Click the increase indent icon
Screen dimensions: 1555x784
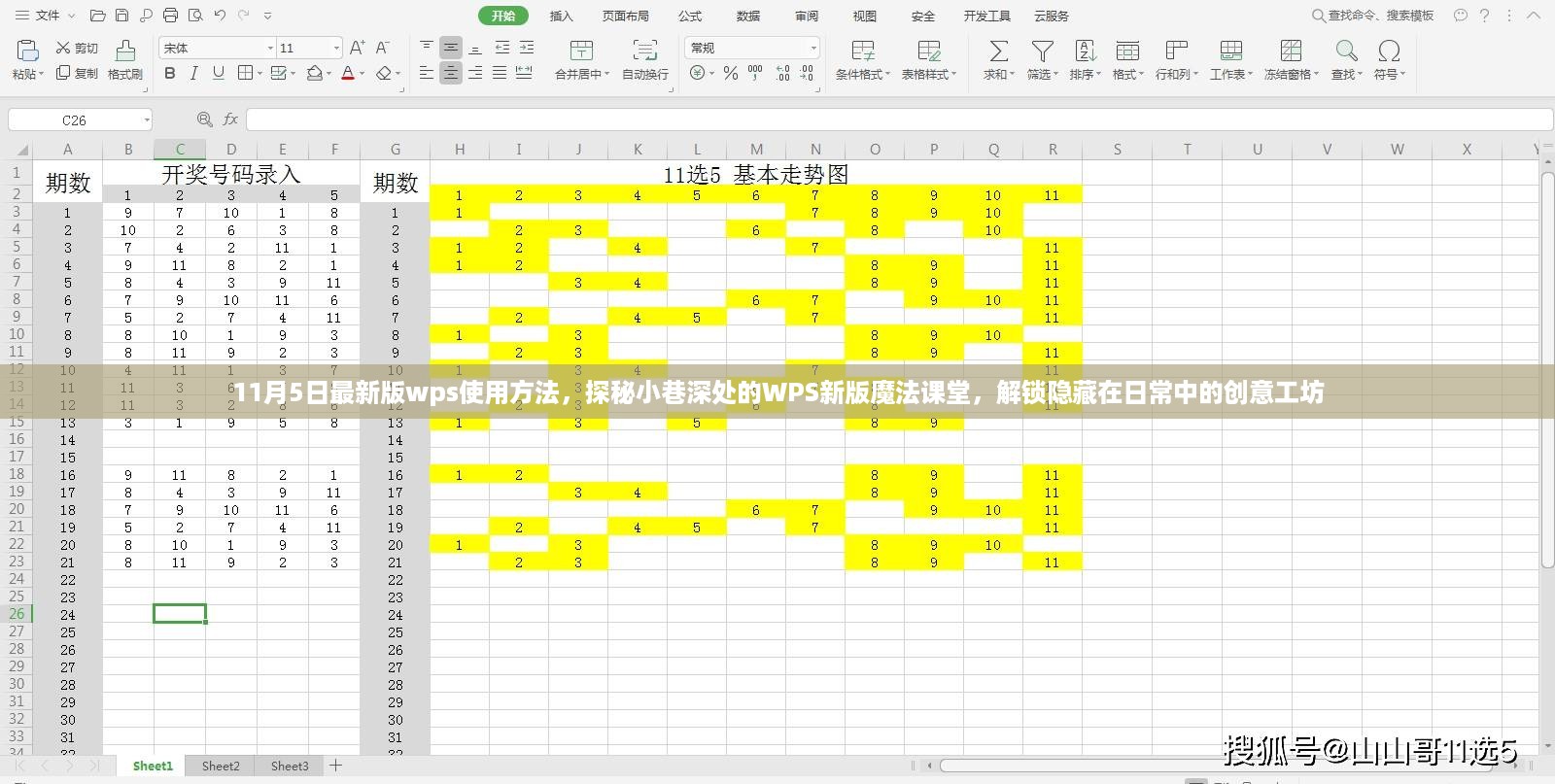coord(526,48)
